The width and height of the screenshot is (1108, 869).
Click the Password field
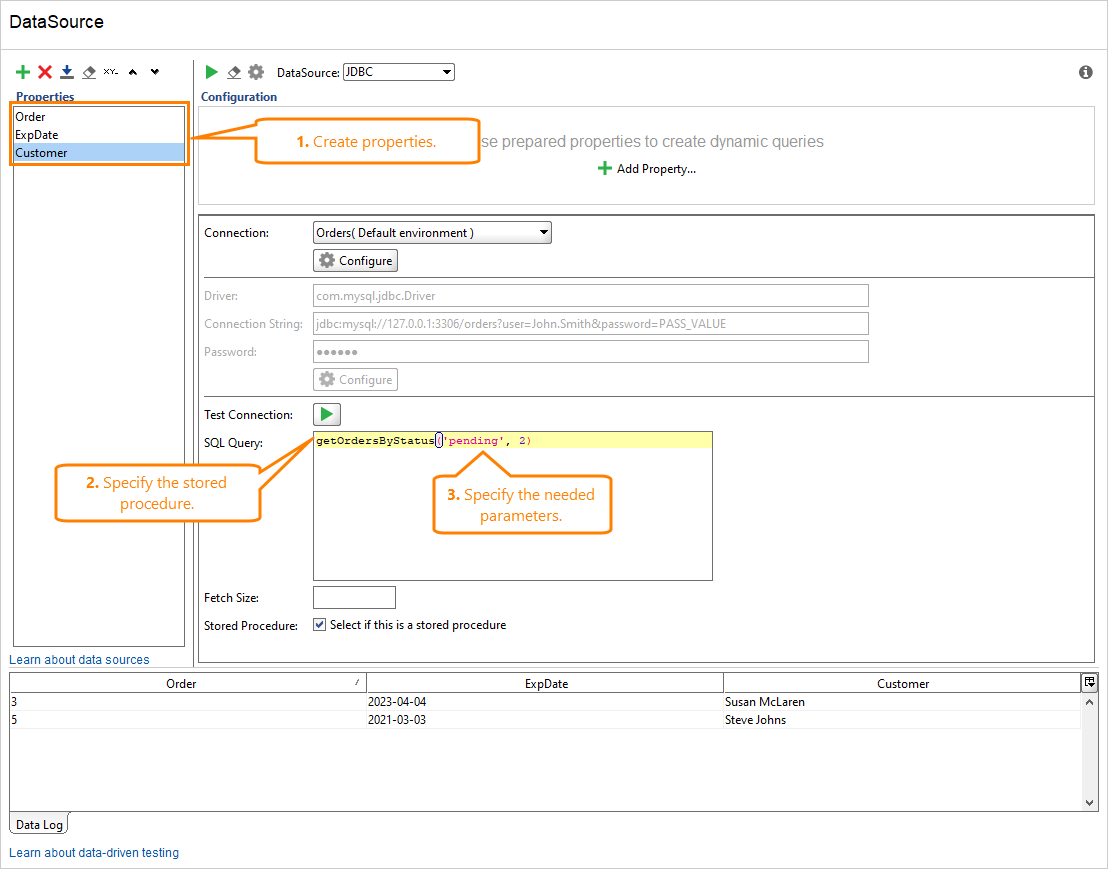click(x=591, y=352)
